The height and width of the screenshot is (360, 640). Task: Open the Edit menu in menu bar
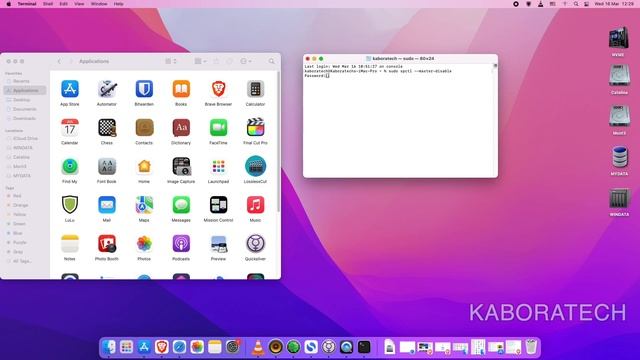64,4
